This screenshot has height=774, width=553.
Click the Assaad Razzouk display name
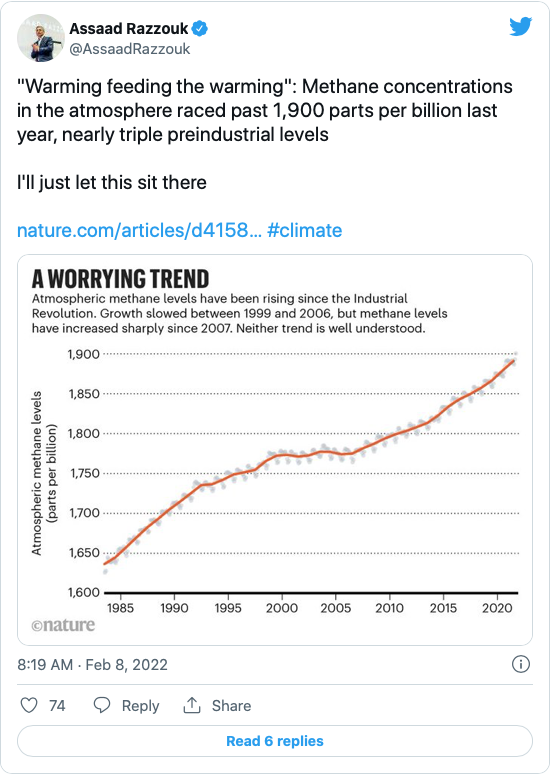coord(128,29)
